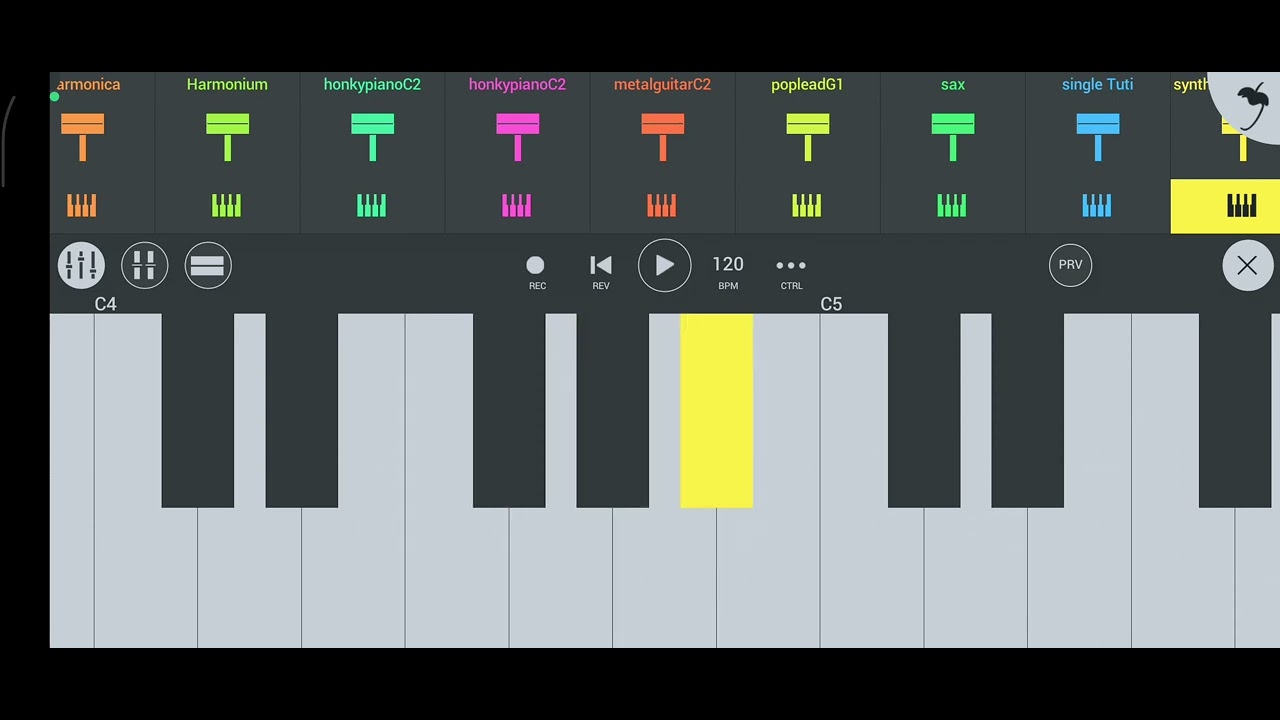Select the orange armonica channel icon
Viewport: 1280px width, 720px height.
82,137
